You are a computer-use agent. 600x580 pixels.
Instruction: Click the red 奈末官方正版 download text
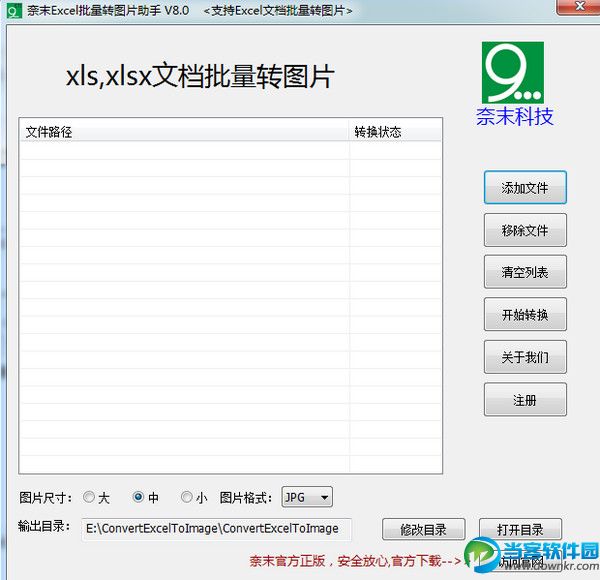pos(355,561)
